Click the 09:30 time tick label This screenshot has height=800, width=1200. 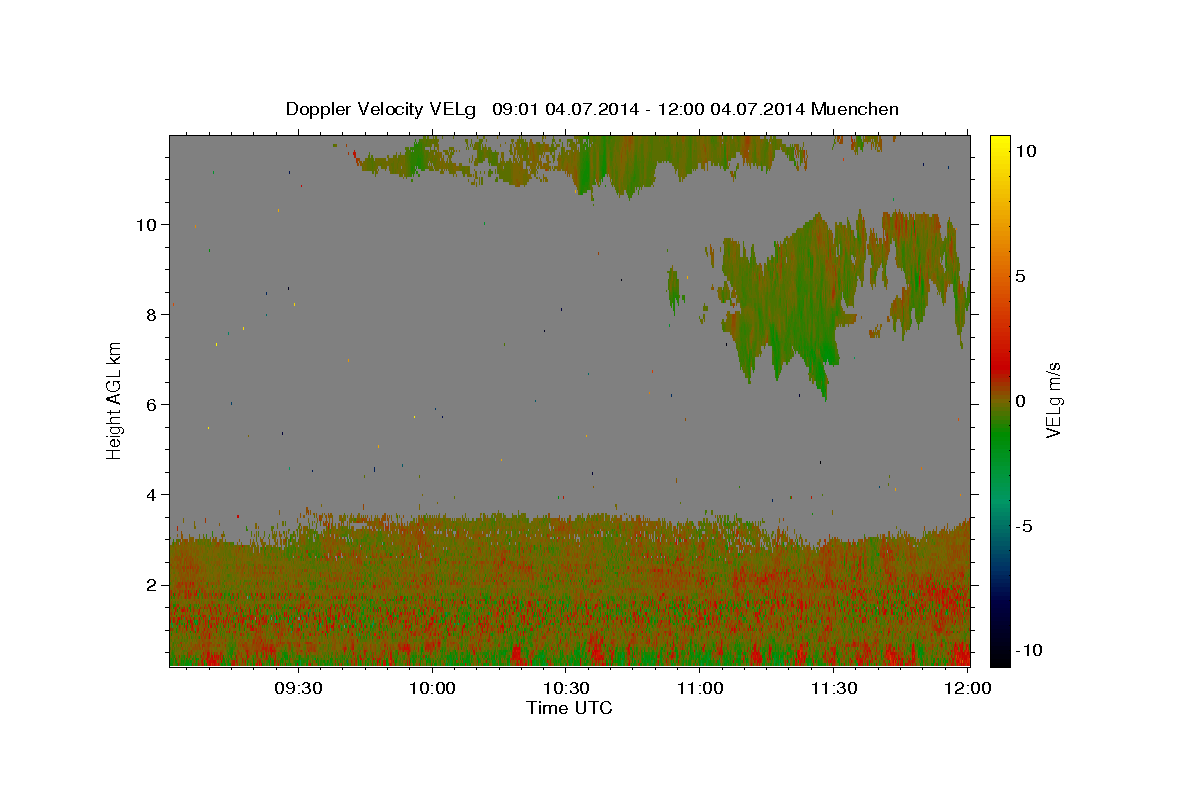coord(298,688)
